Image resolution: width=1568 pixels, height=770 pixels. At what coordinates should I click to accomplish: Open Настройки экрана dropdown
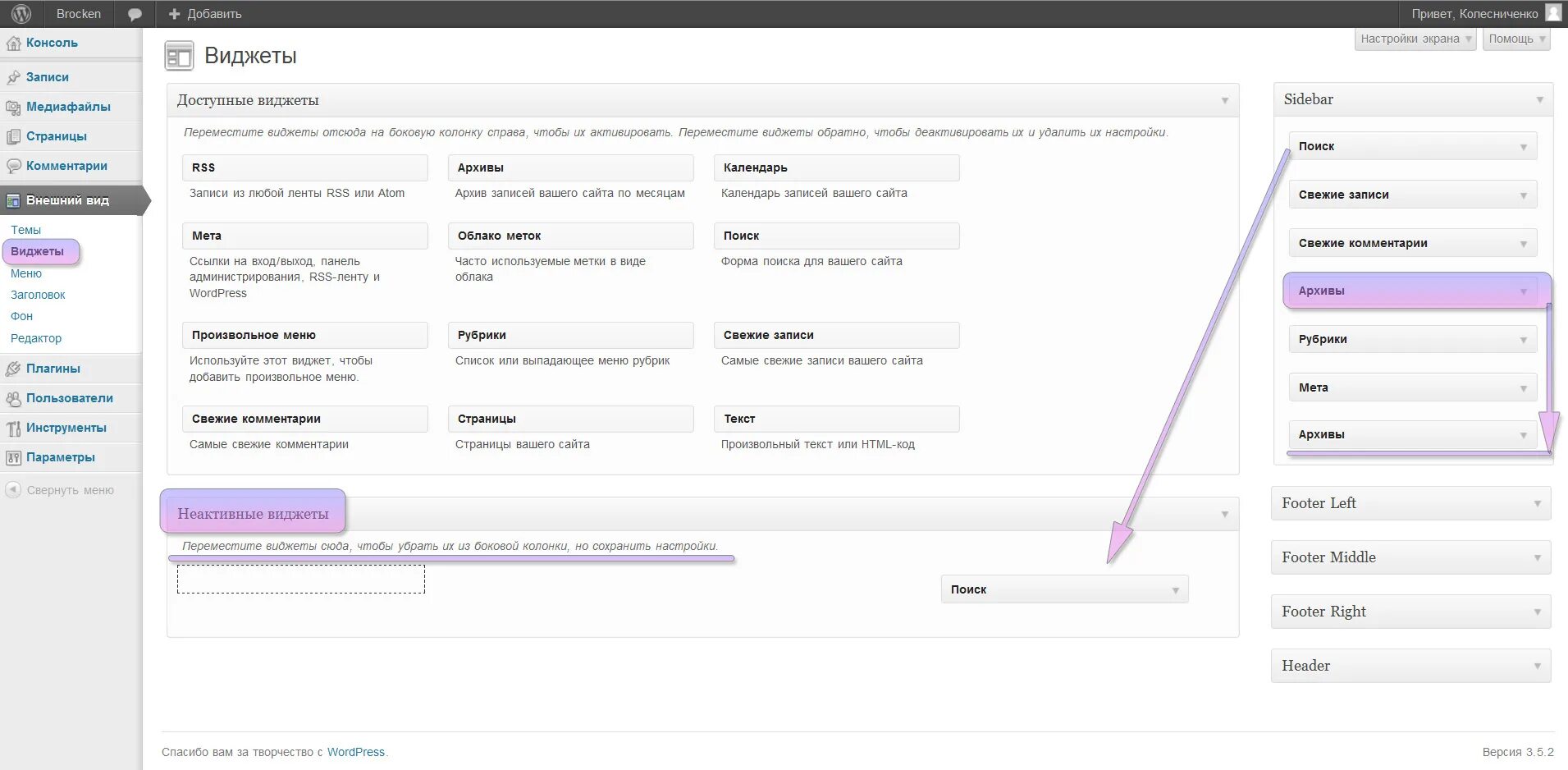[x=1415, y=39]
